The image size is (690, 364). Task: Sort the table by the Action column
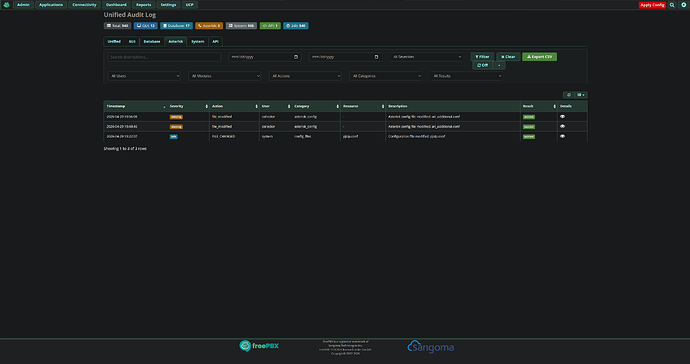234,106
